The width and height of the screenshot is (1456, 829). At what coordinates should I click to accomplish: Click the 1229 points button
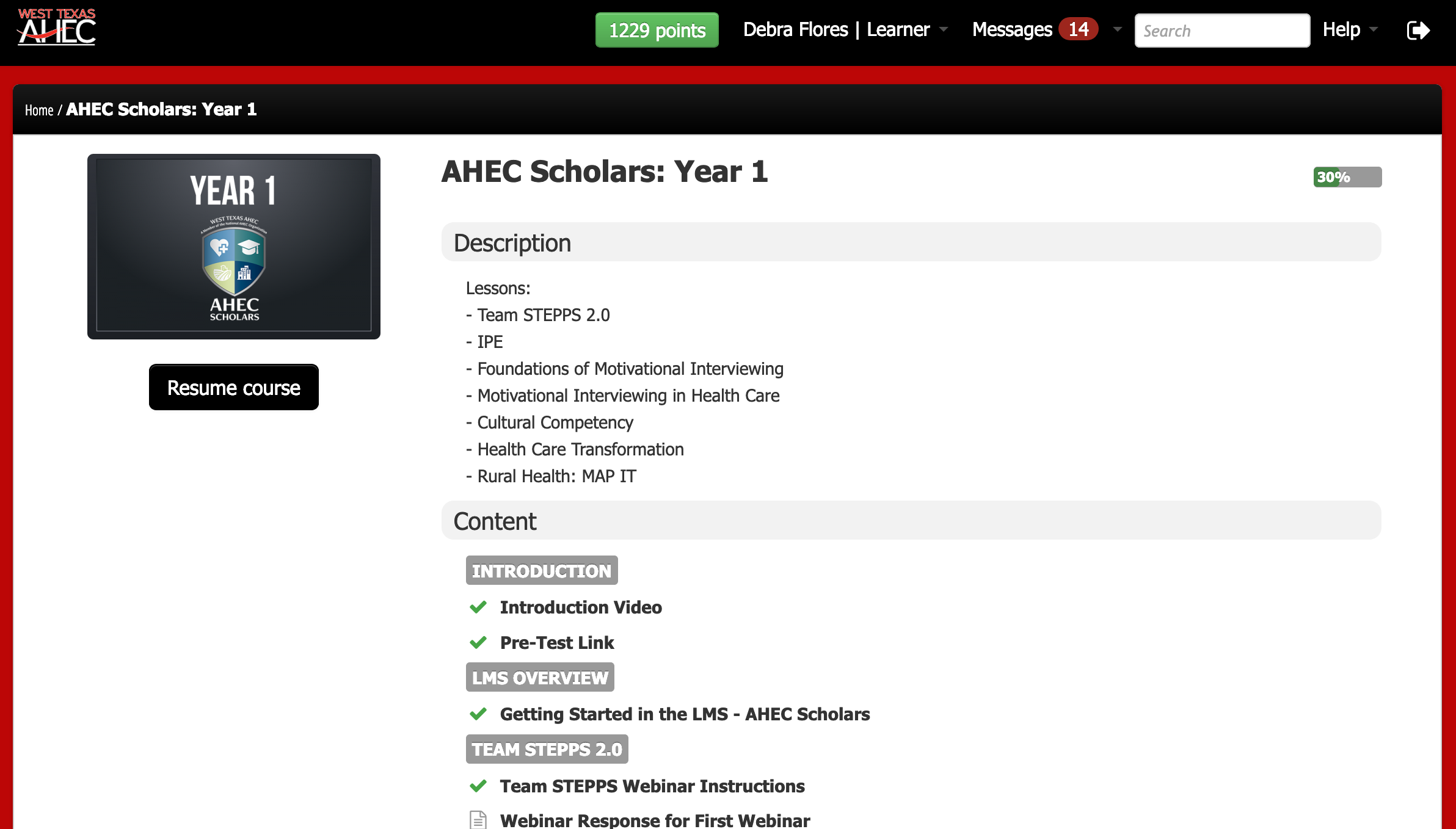[657, 30]
